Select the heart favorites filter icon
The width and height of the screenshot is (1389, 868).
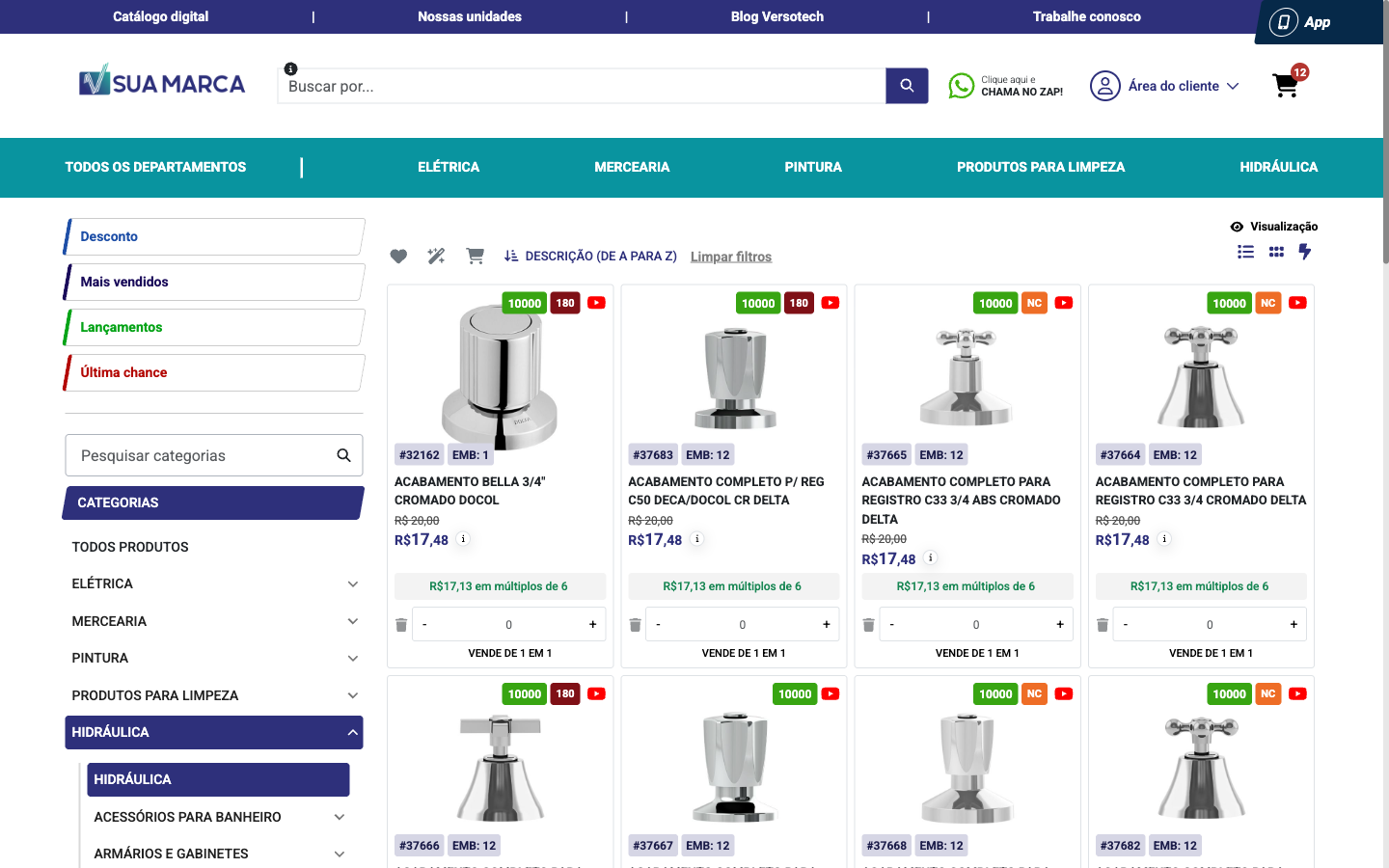tap(398, 256)
